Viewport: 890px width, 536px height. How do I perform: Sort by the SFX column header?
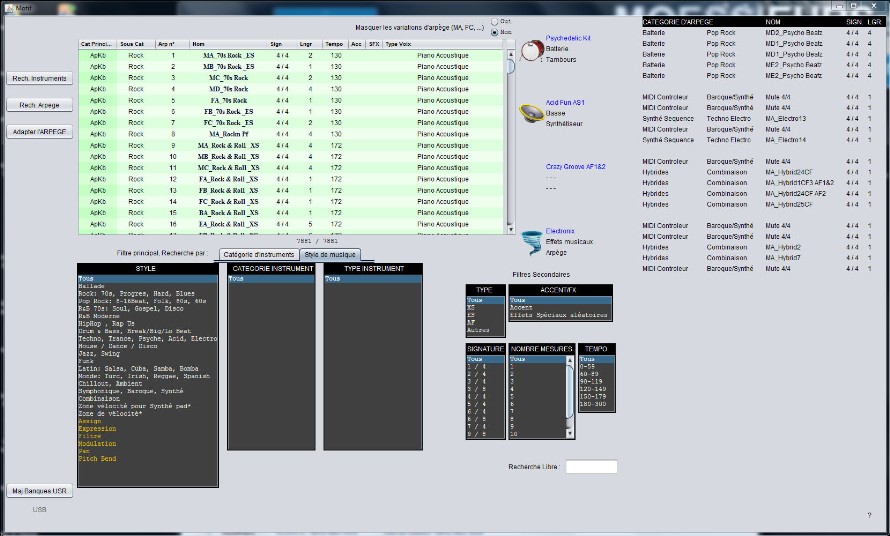374,44
